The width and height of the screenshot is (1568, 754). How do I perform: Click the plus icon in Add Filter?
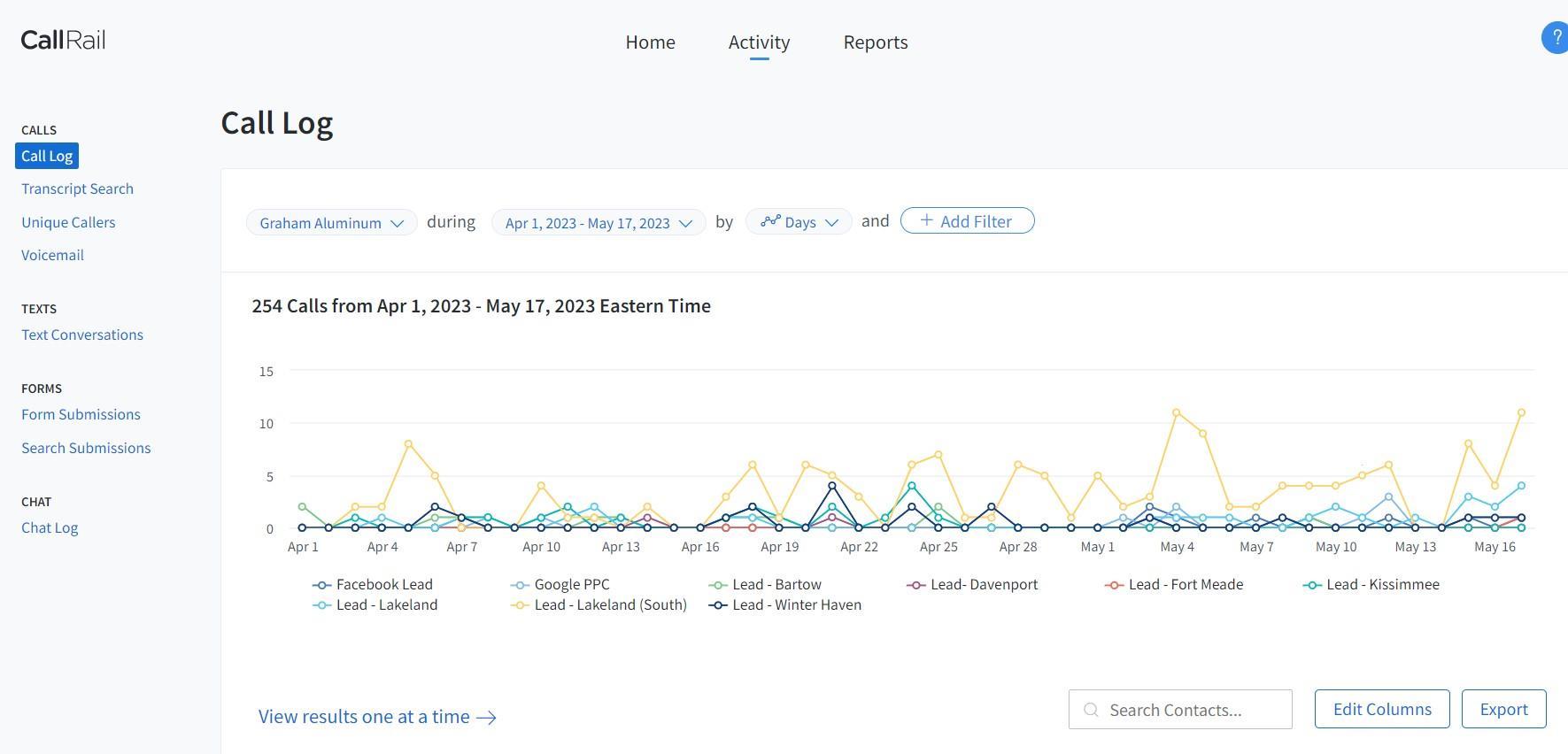(x=926, y=220)
